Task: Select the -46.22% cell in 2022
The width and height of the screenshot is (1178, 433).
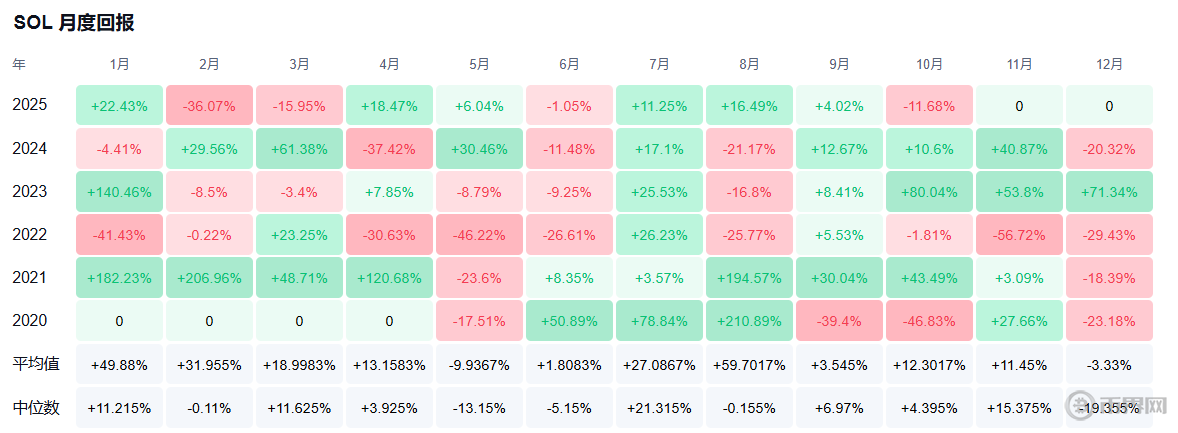Action: (x=480, y=235)
